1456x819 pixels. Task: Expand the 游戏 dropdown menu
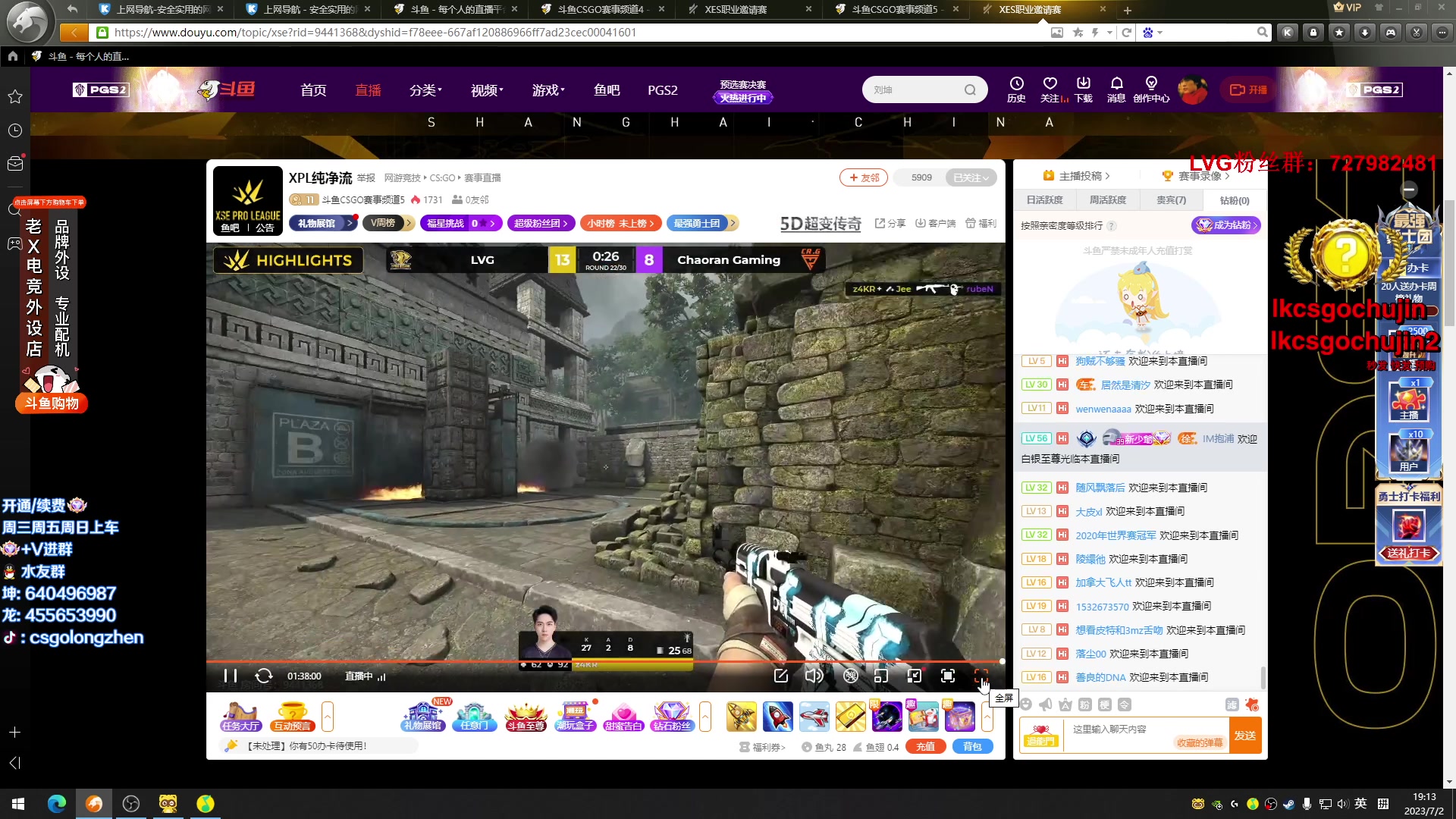tap(548, 90)
